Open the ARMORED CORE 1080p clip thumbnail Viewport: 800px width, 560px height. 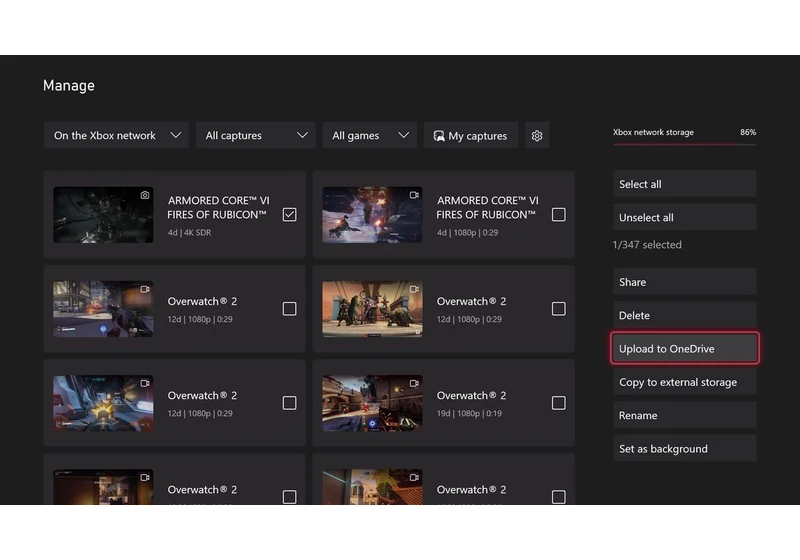372,215
